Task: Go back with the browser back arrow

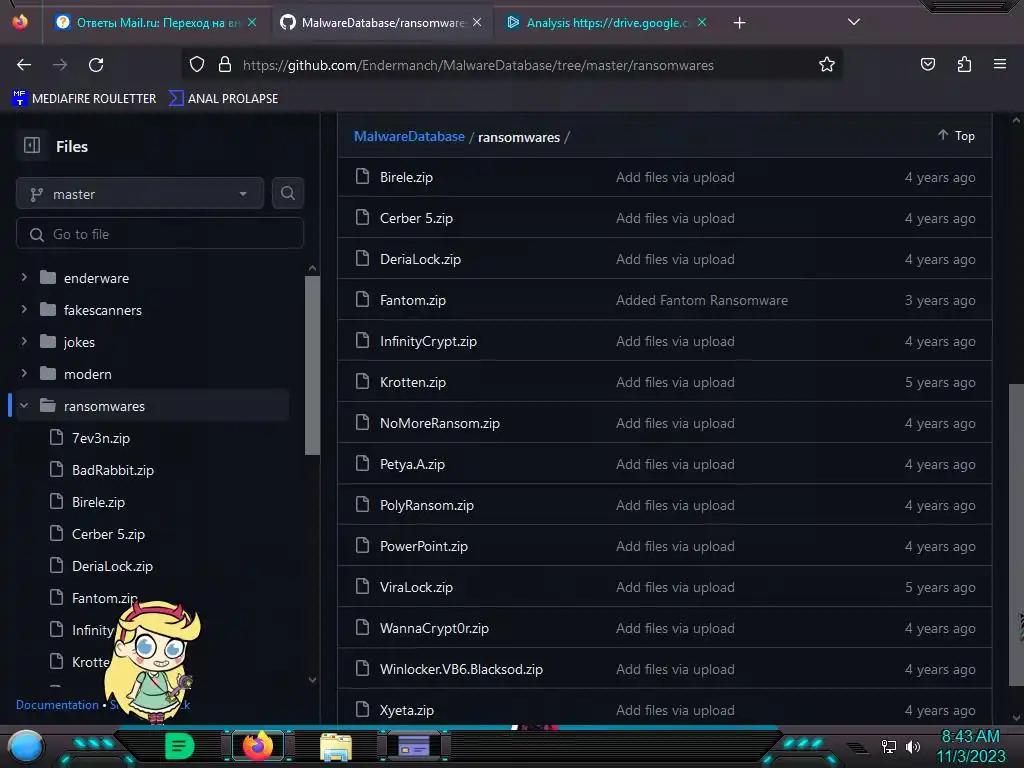Action: pos(24,65)
